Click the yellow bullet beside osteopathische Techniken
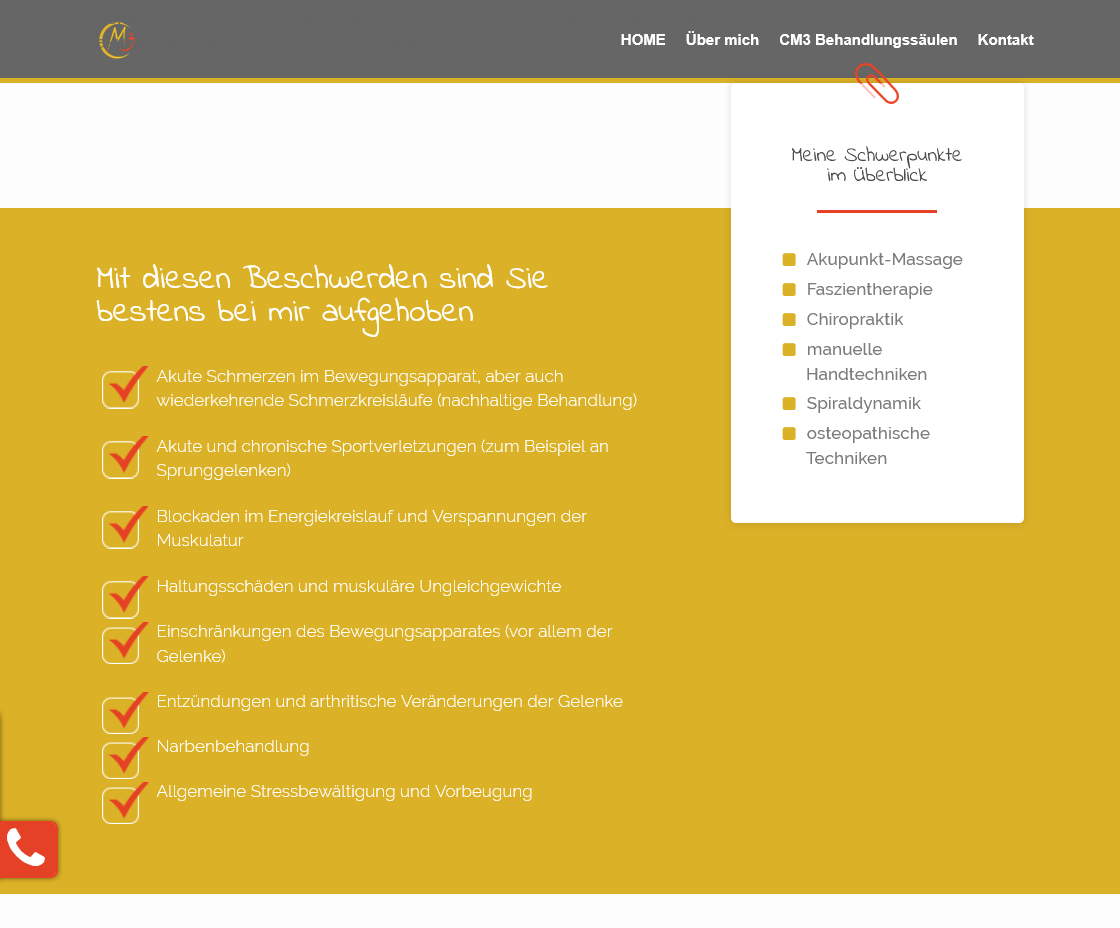 pos(789,434)
